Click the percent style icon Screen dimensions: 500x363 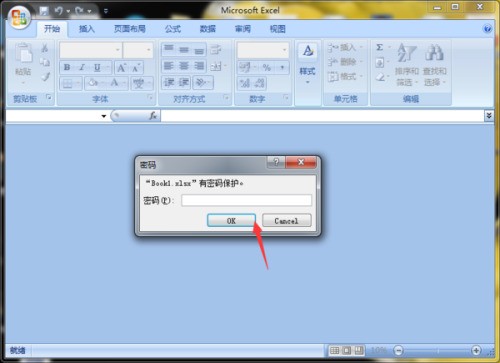tap(266, 68)
